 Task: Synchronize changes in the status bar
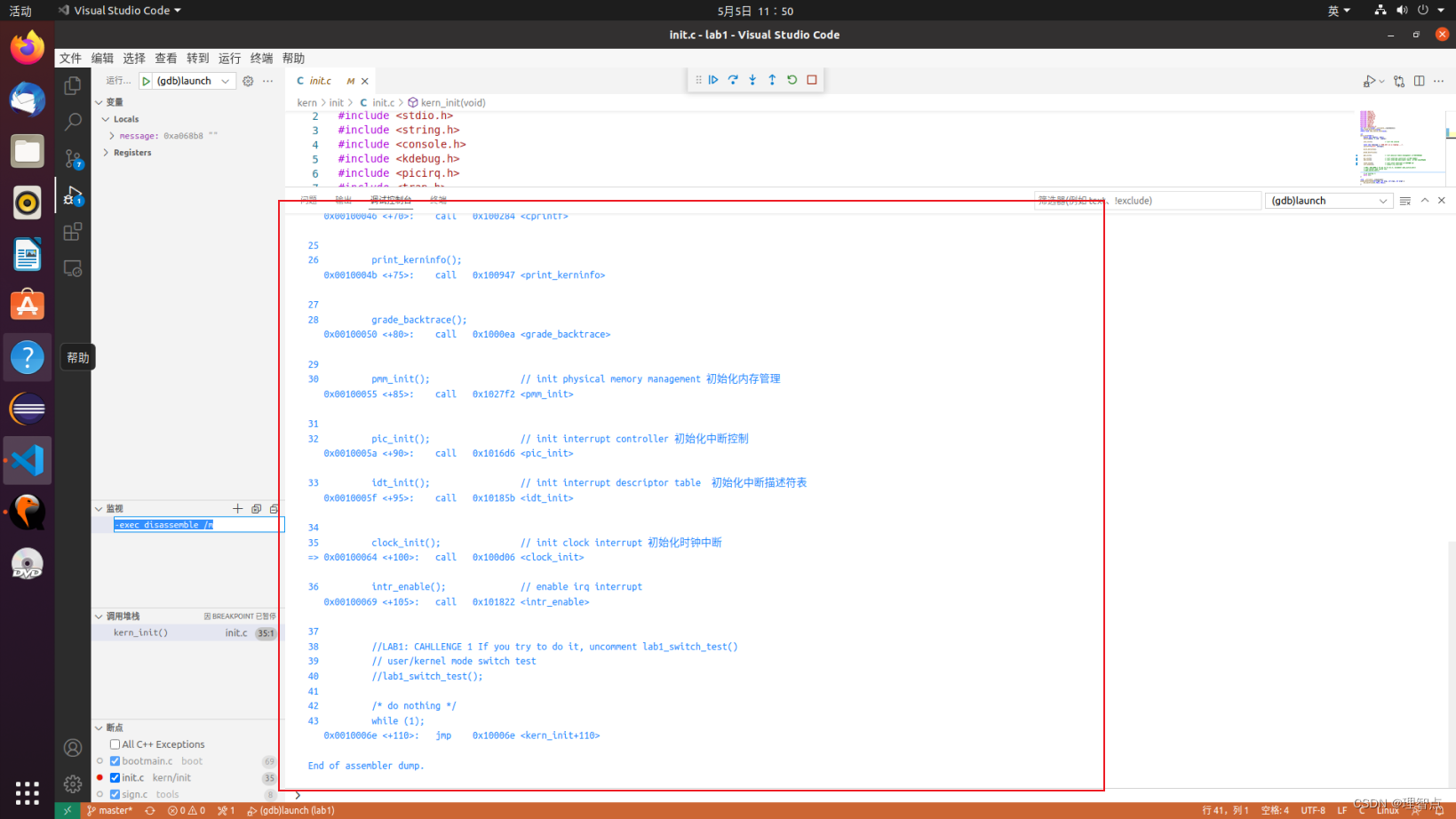click(149, 810)
